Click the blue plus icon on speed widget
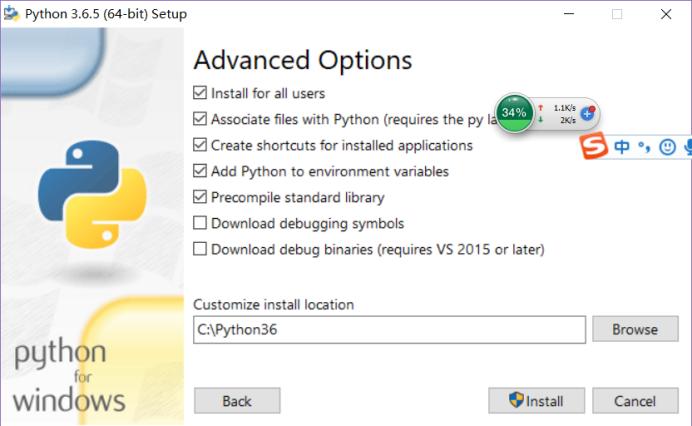The height and width of the screenshot is (426, 692). pyautogui.click(x=587, y=113)
